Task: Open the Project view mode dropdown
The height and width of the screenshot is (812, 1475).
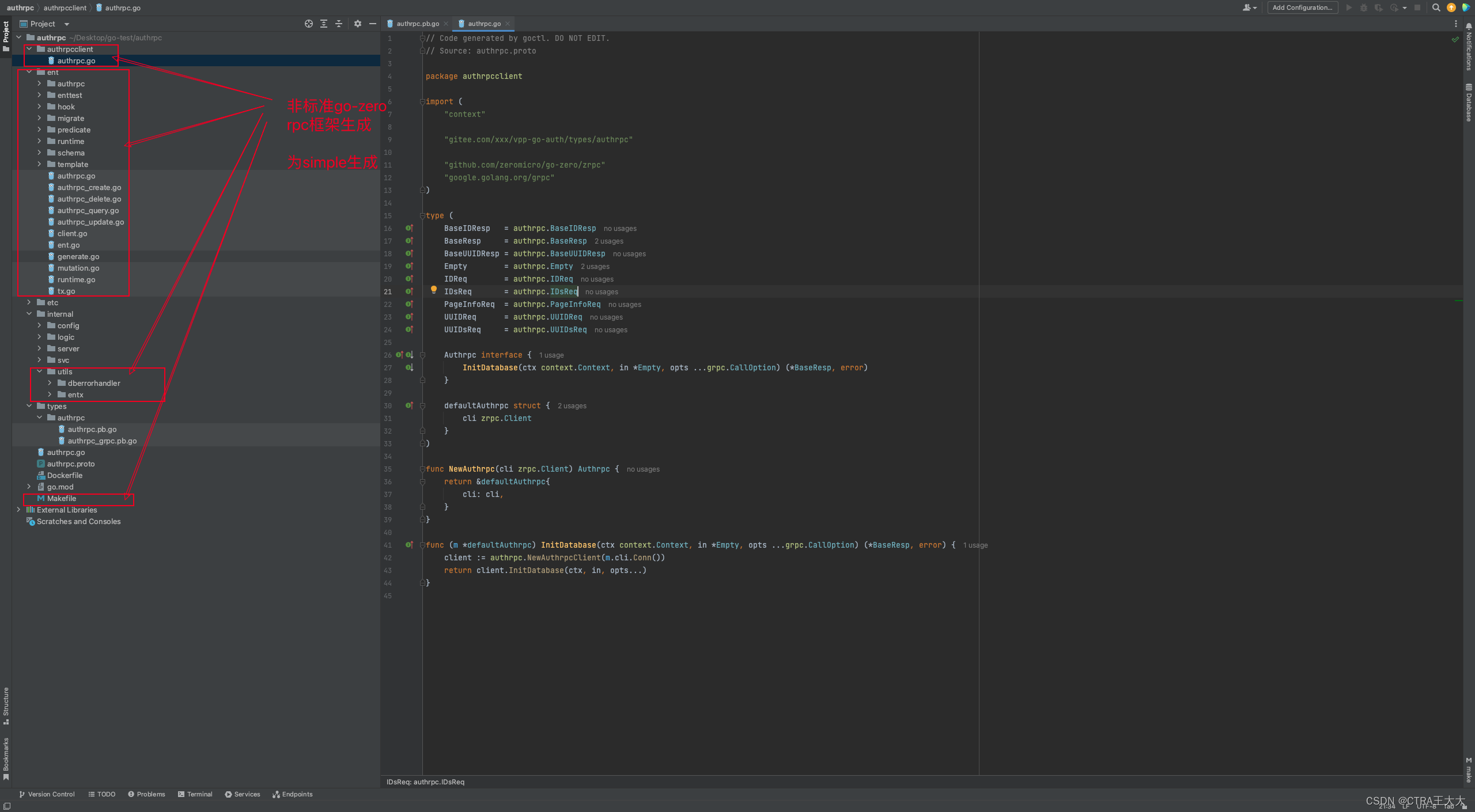Action: pyautogui.click(x=66, y=24)
